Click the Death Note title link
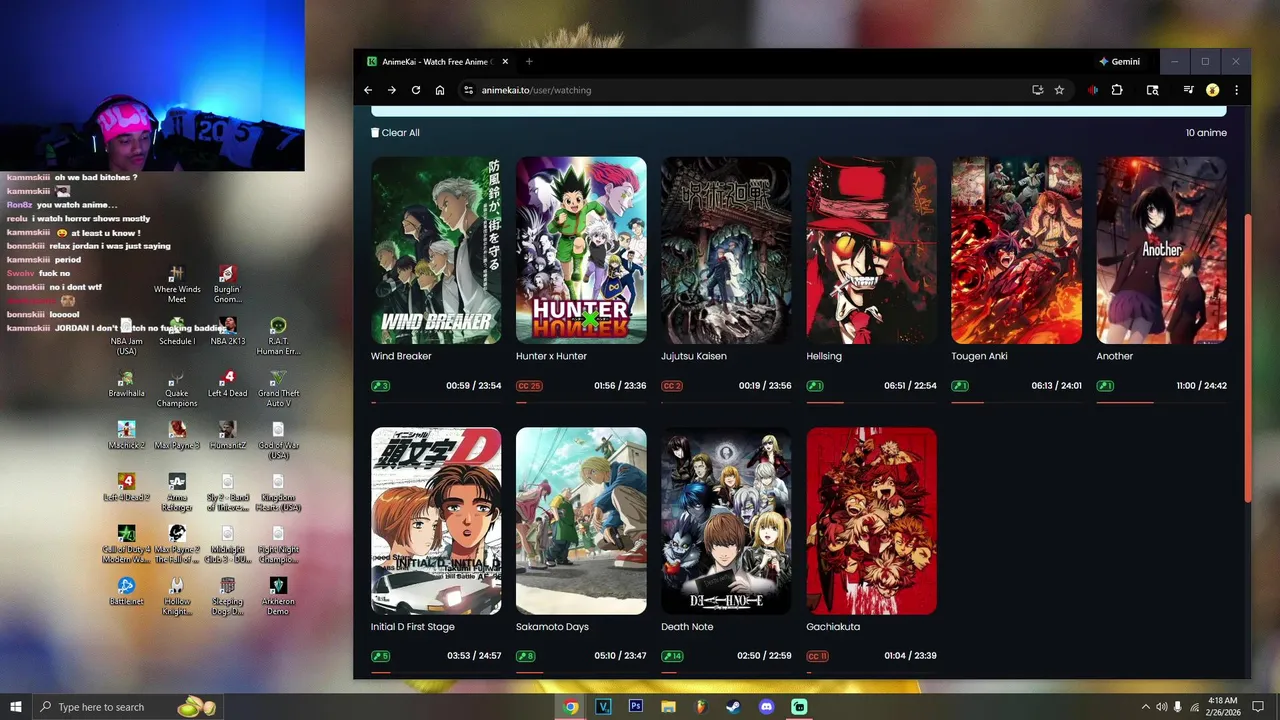Image resolution: width=1280 pixels, height=720 pixels. (x=687, y=627)
